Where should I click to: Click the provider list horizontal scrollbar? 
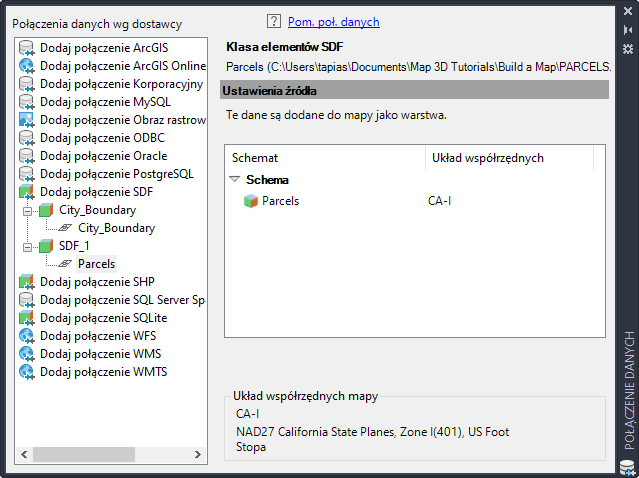coord(80,454)
